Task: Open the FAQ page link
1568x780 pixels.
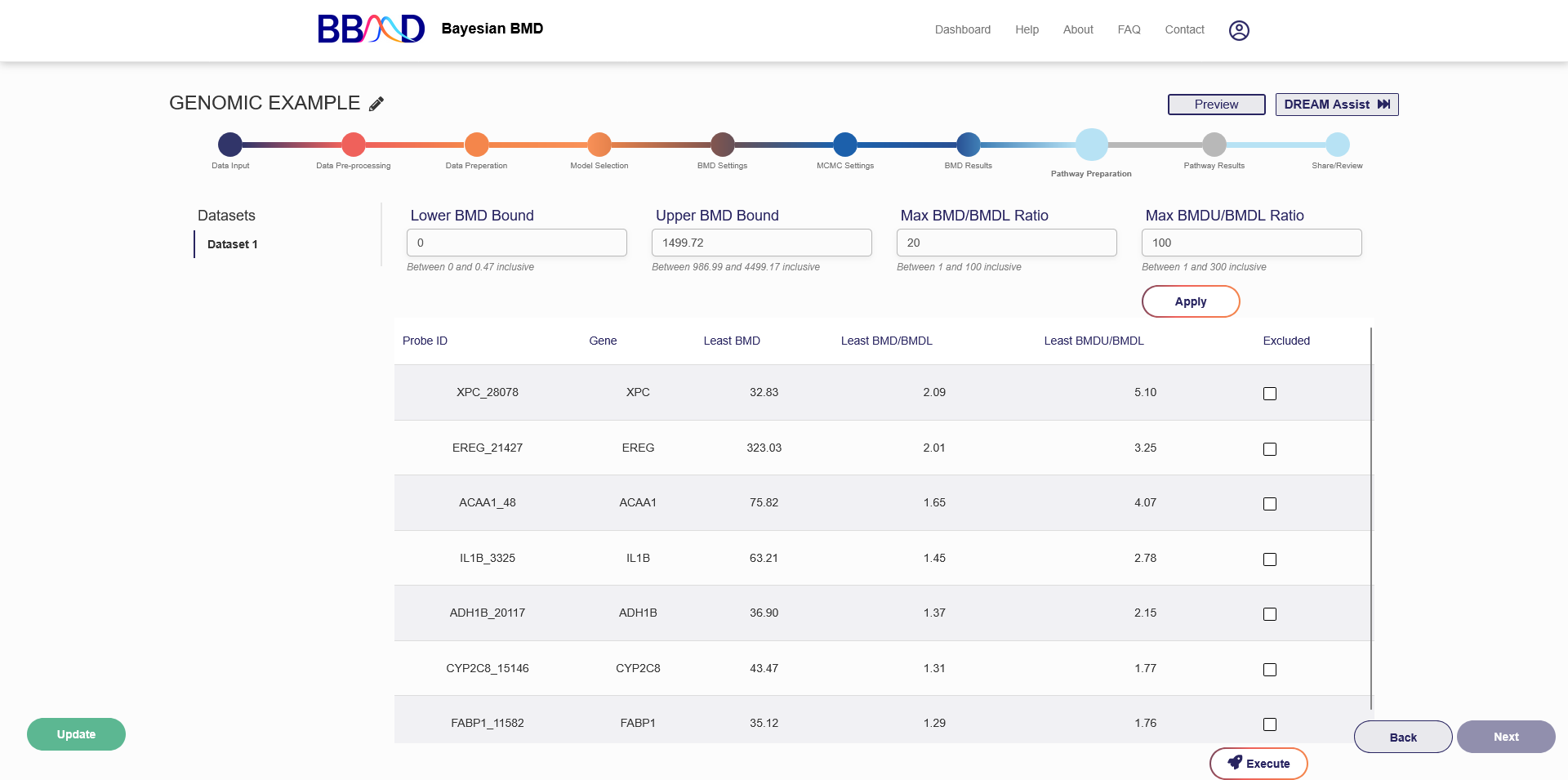Action: coord(1129,29)
